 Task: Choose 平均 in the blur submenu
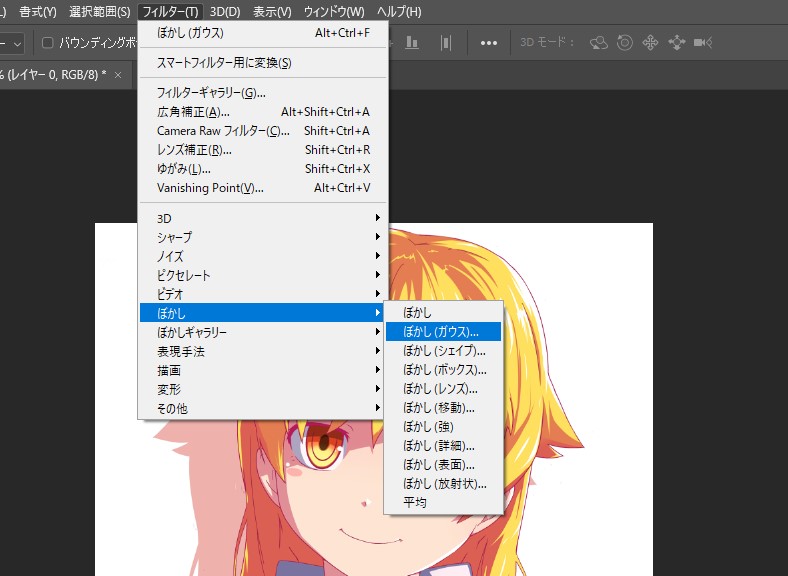pos(443,503)
